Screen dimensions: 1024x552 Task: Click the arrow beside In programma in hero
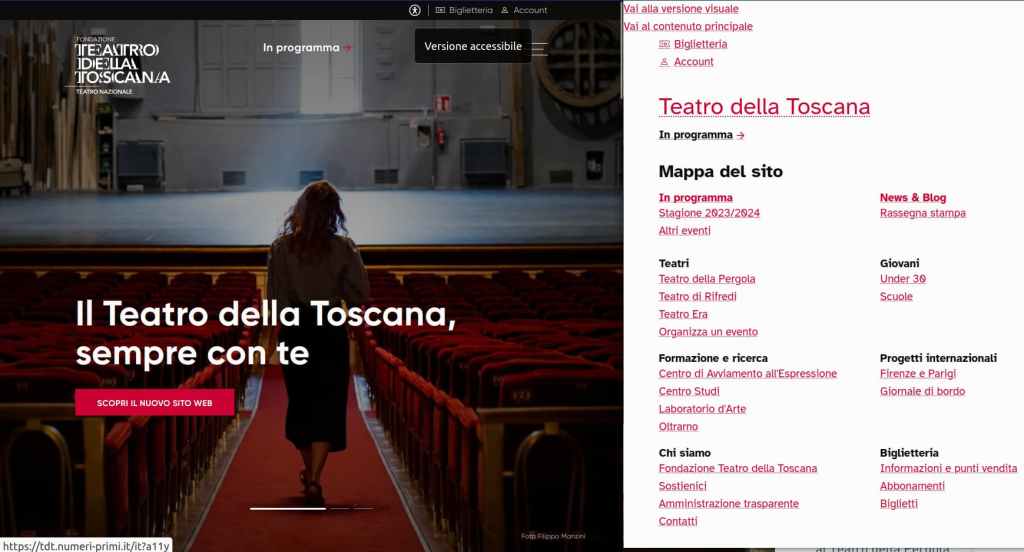pyautogui.click(x=348, y=48)
